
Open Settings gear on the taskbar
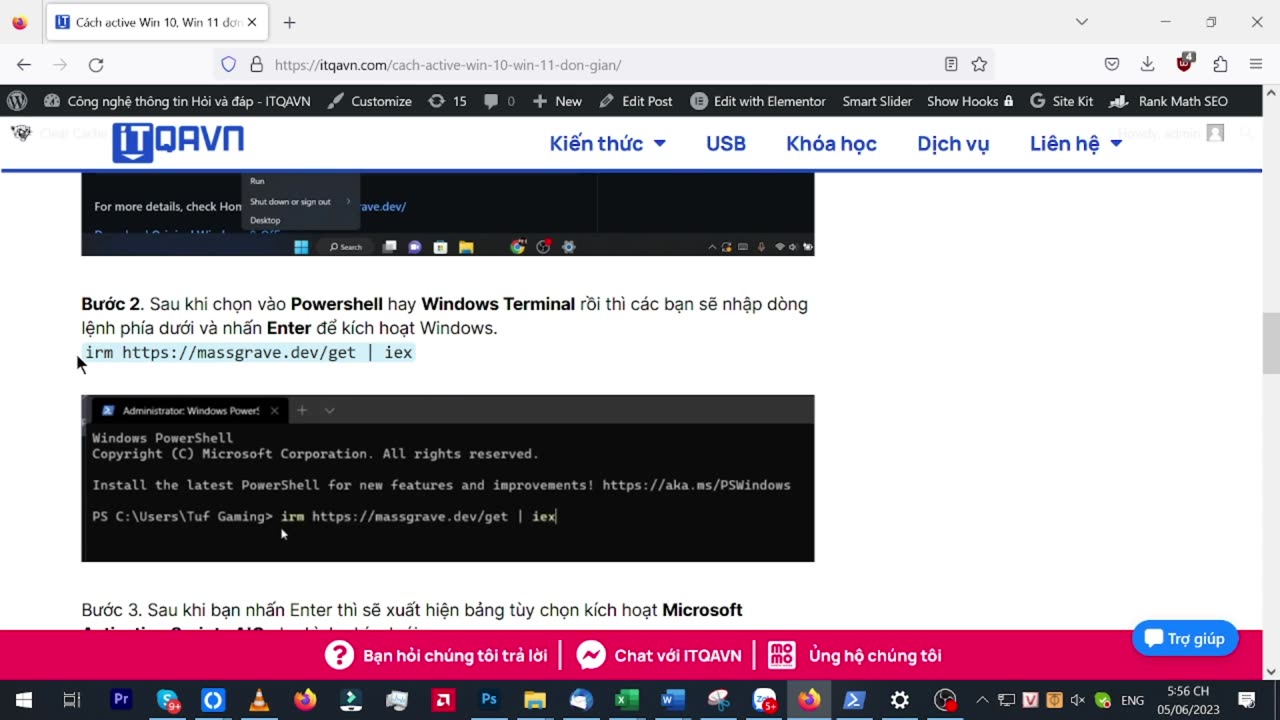(x=900, y=700)
